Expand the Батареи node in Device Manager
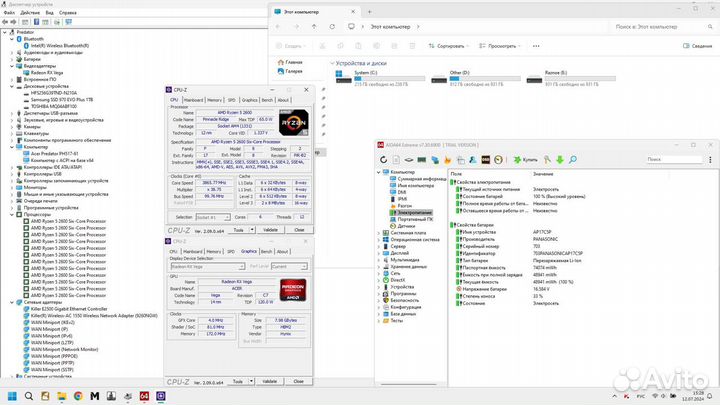720x405 pixels. tap(12, 59)
